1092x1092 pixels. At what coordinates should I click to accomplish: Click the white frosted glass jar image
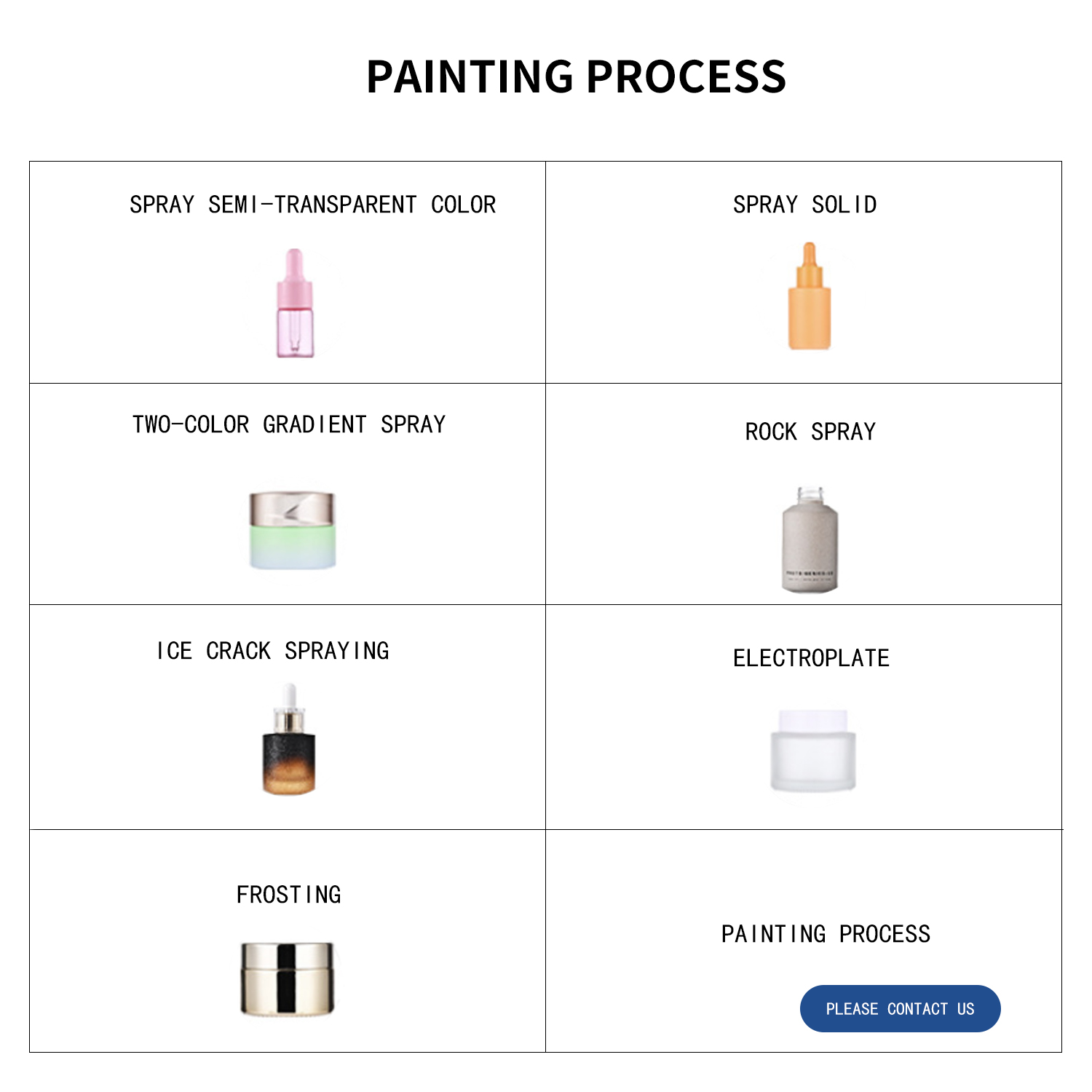pos(813,751)
